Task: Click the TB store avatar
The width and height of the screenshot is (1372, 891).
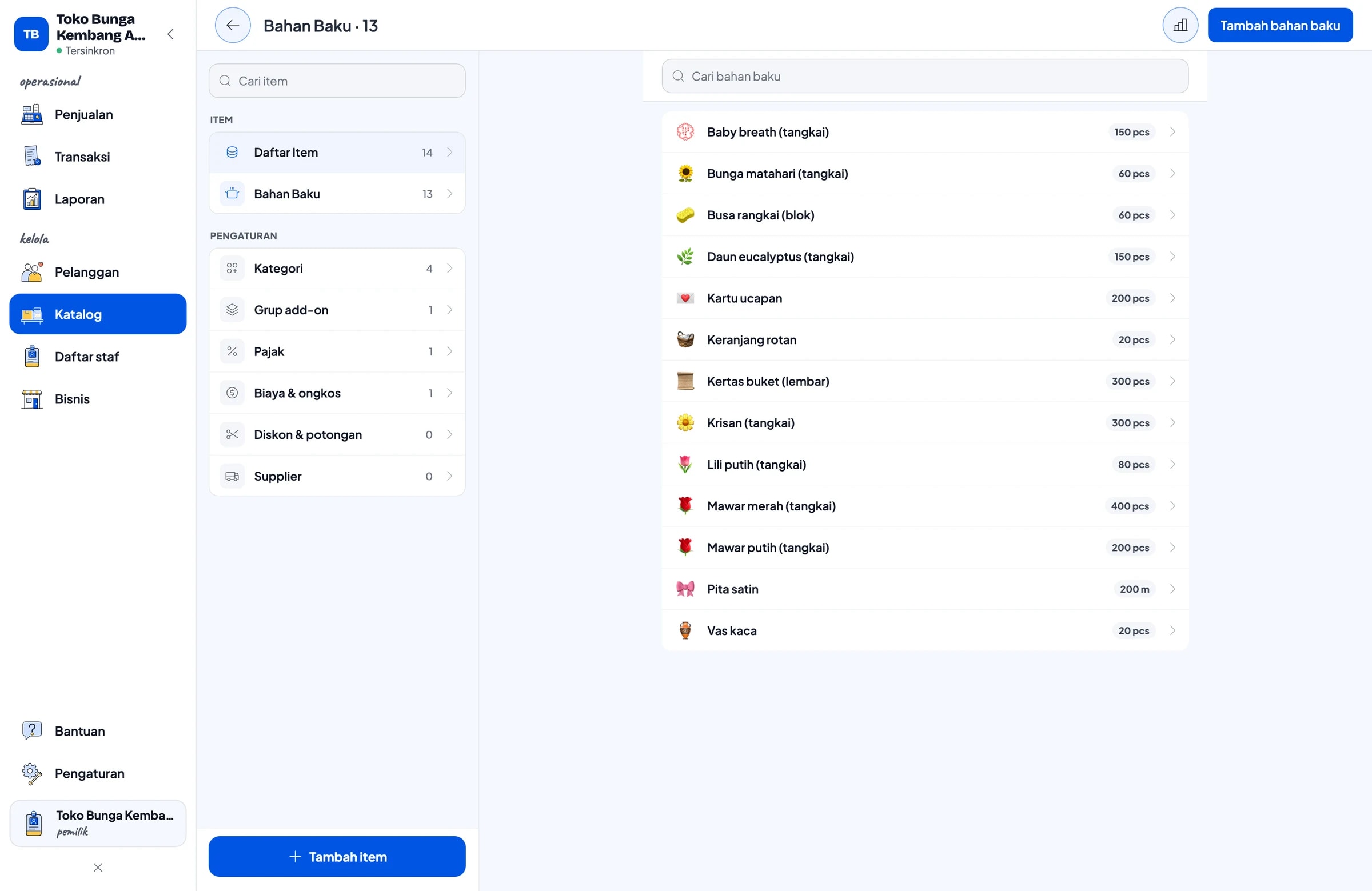Action: [x=31, y=34]
